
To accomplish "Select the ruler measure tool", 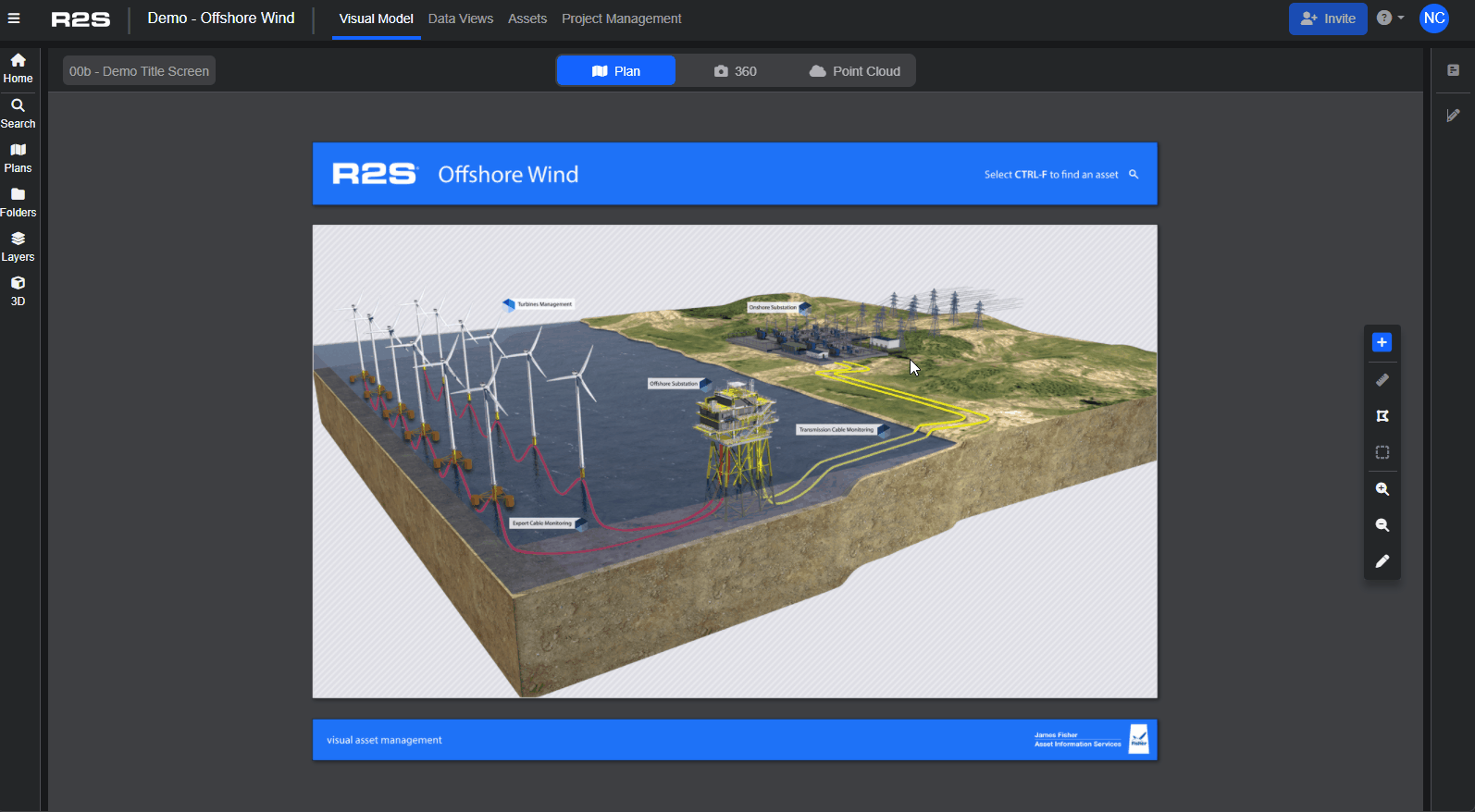I will 1382,380.
